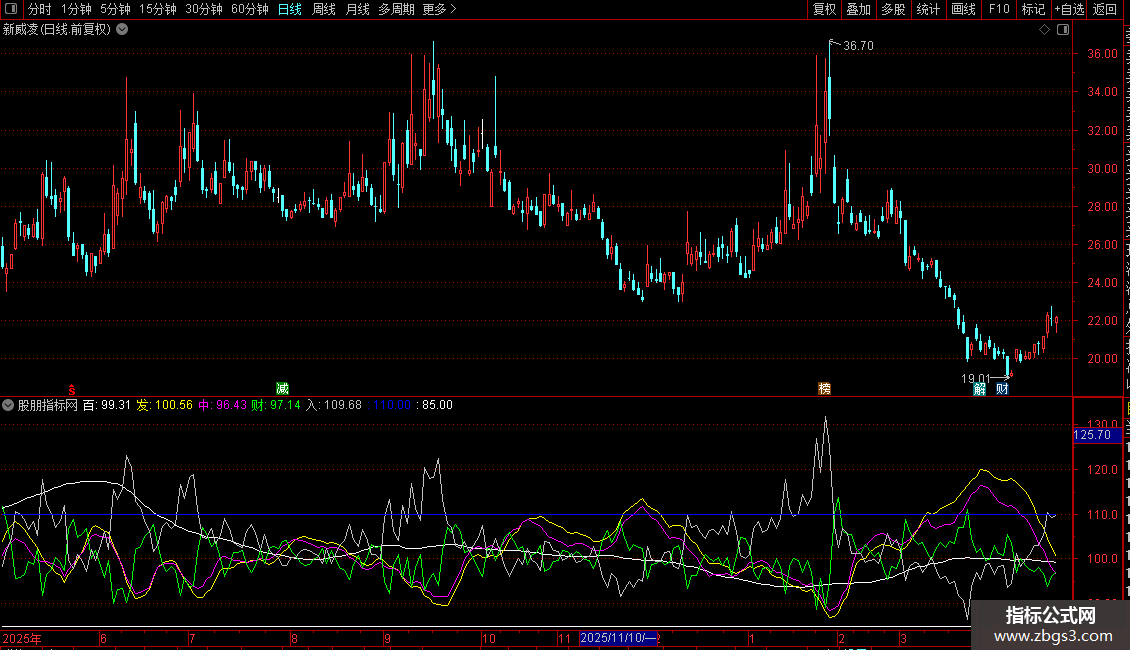Select the 60分钟 period tab

[x=250, y=9]
